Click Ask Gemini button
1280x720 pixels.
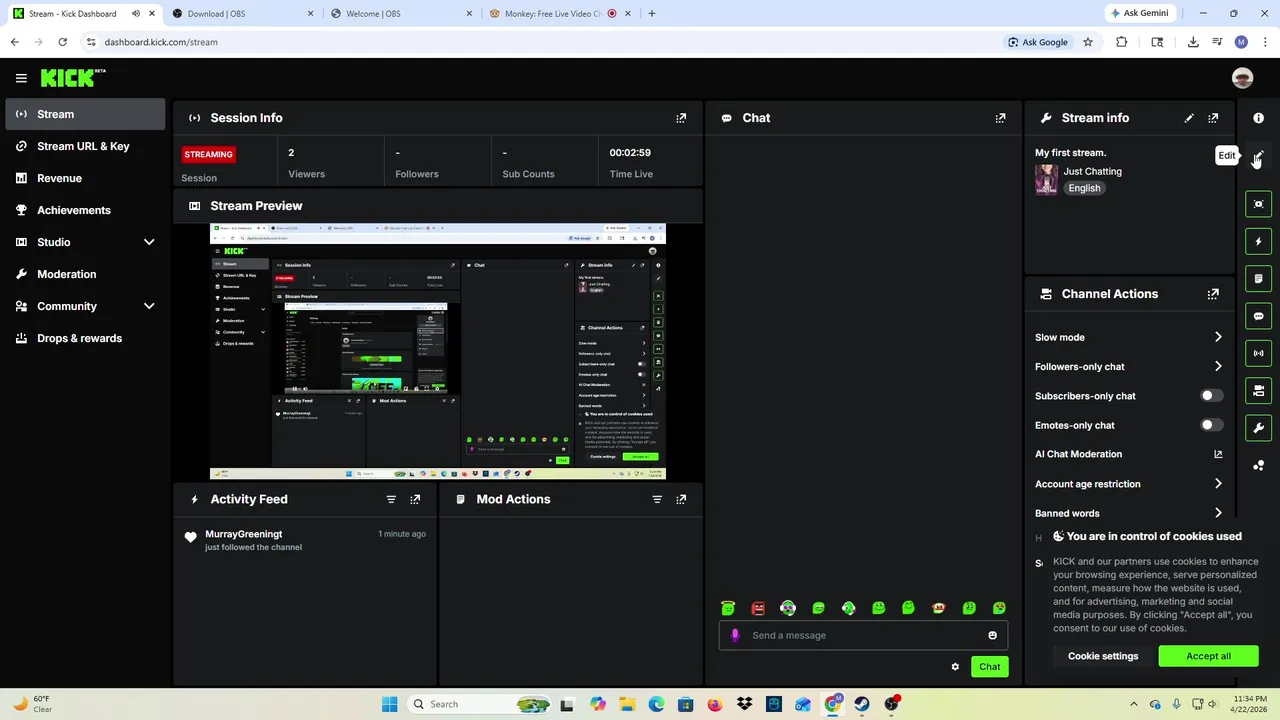pos(1138,14)
